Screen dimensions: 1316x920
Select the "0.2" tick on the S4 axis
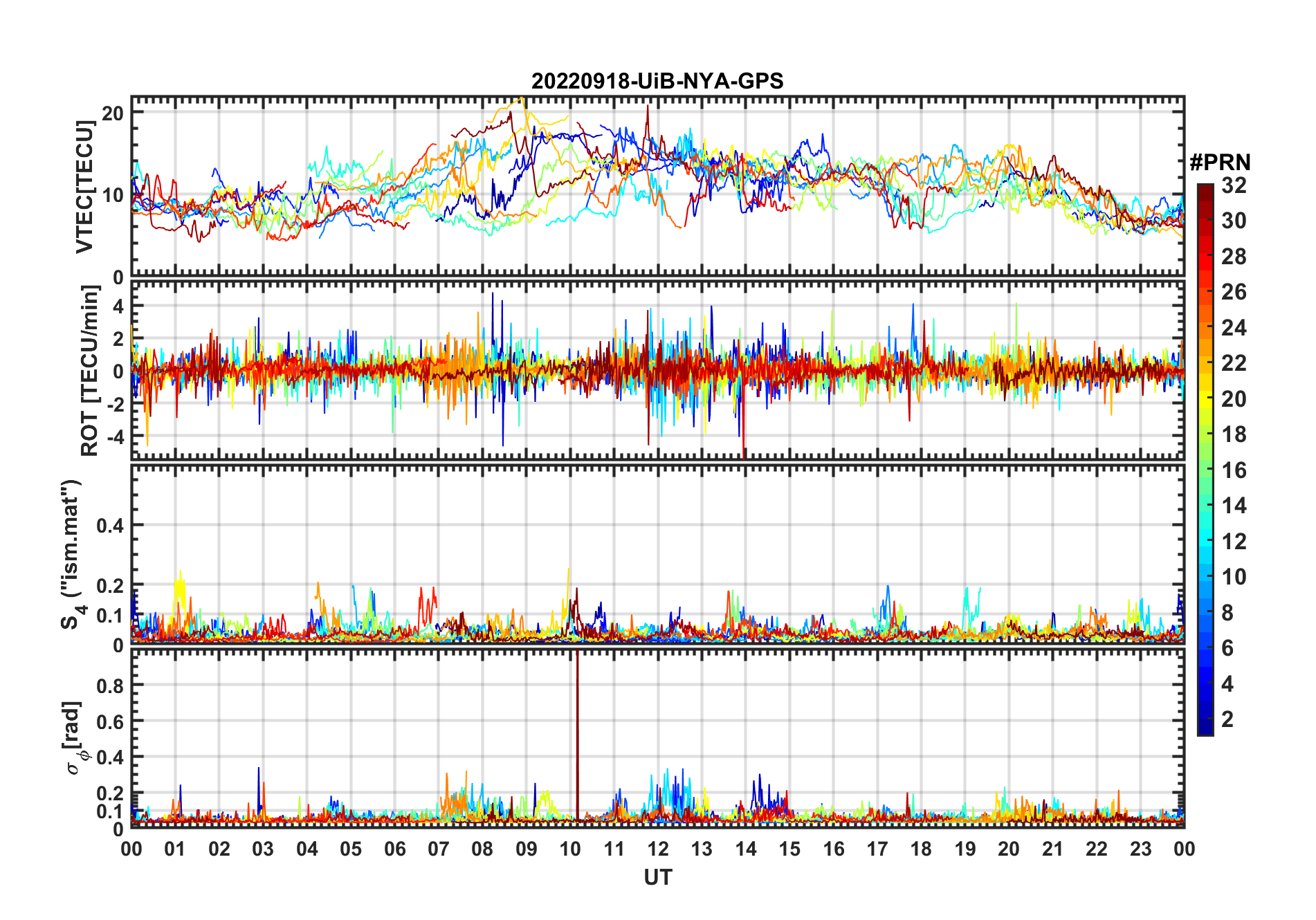[110, 585]
